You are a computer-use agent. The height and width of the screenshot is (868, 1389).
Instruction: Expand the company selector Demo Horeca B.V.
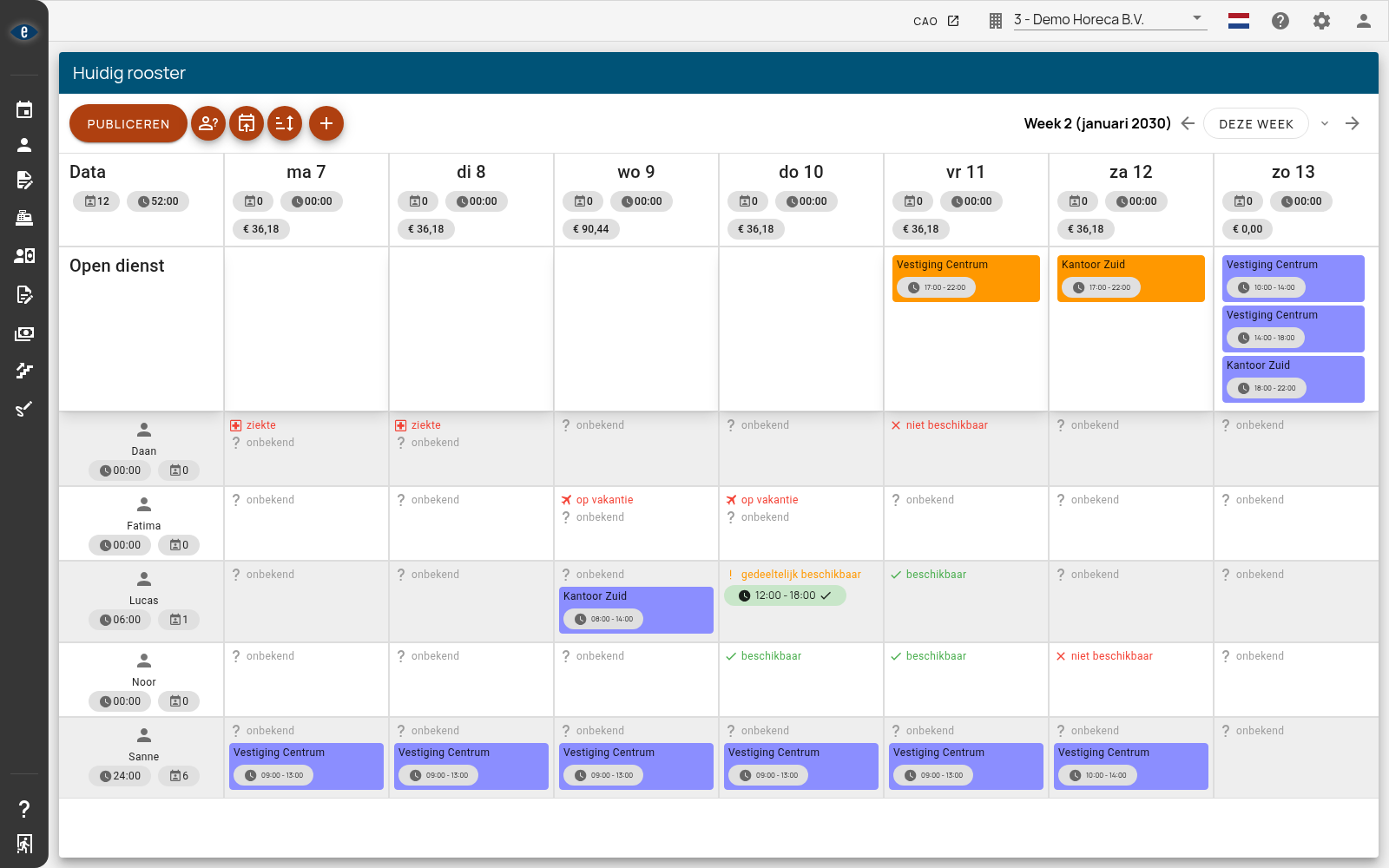click(x=1110, y=19)
